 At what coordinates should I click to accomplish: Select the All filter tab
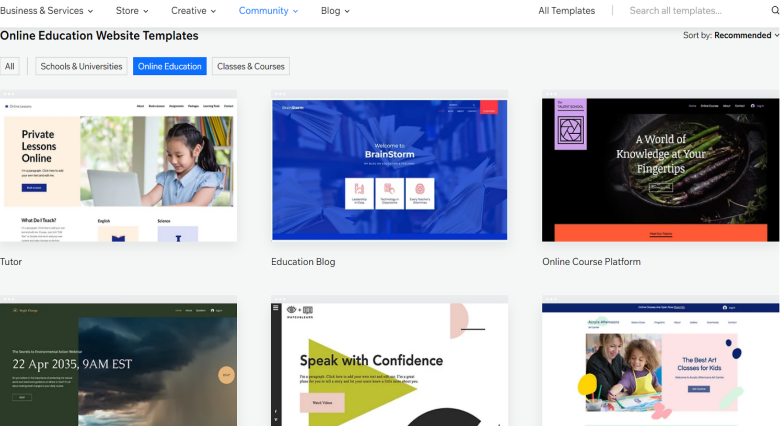(x=9, y=66)
